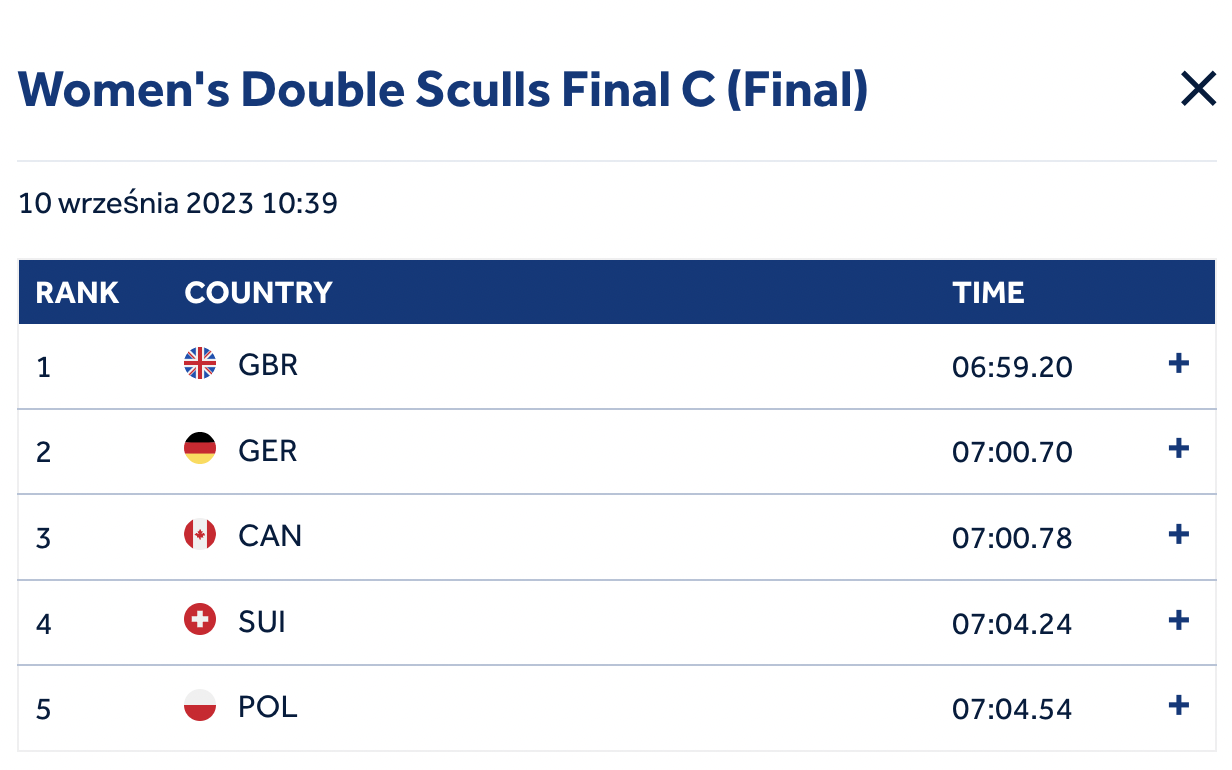Click the CAN time 07:00.78
The width and height of the screenshot is (1232, 770).
[x=1012, y=538]
